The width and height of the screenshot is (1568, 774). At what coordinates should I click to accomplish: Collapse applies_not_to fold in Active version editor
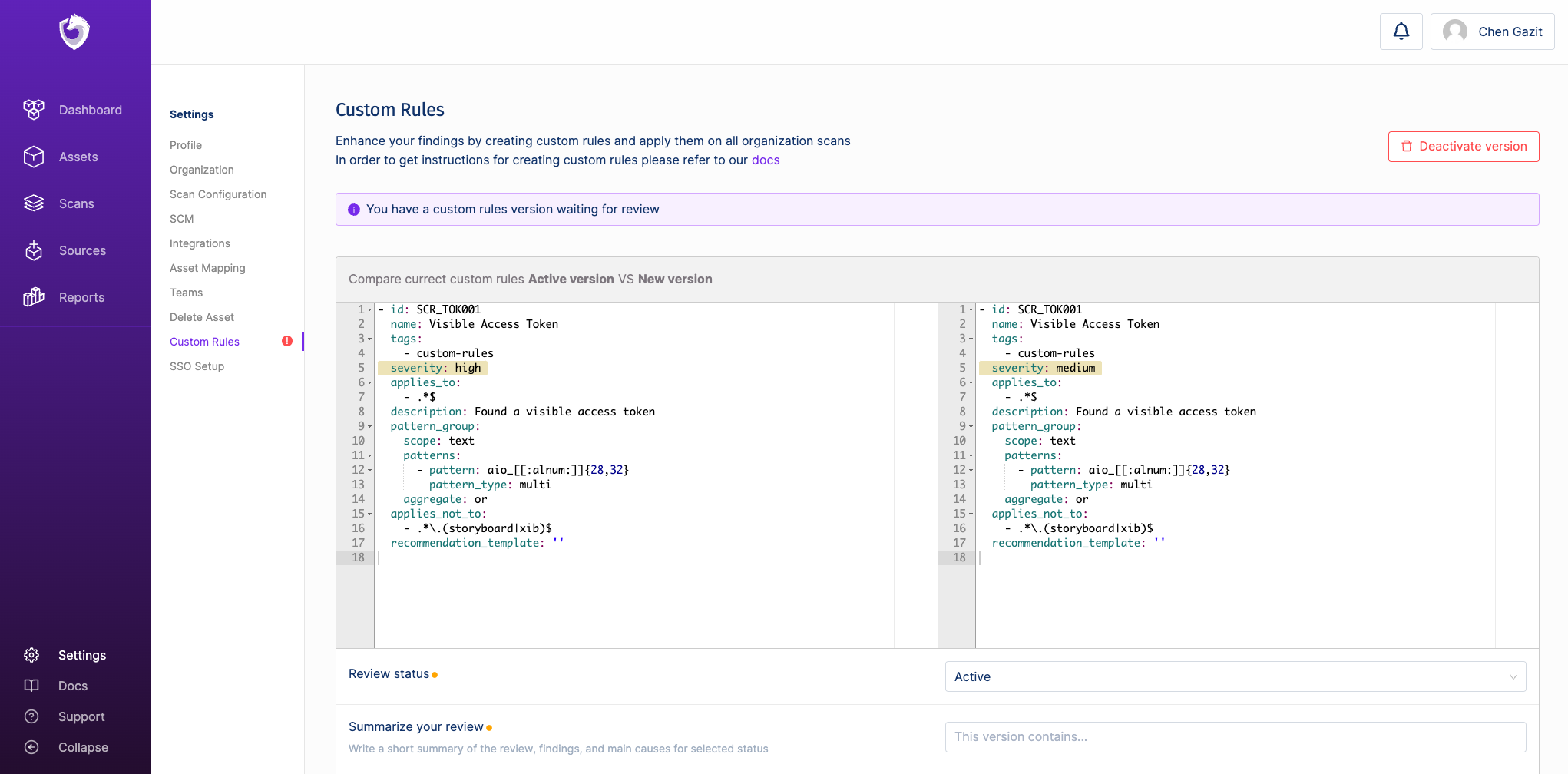pos(369,514)
